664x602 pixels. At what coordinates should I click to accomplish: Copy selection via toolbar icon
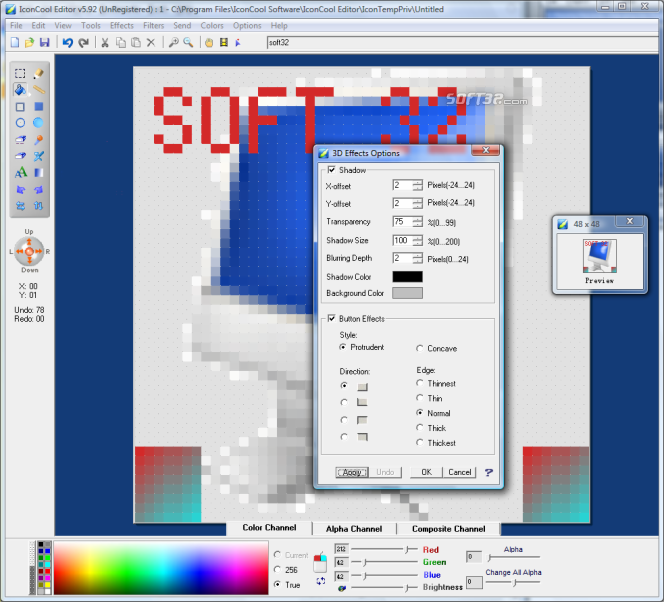[121, 42]
